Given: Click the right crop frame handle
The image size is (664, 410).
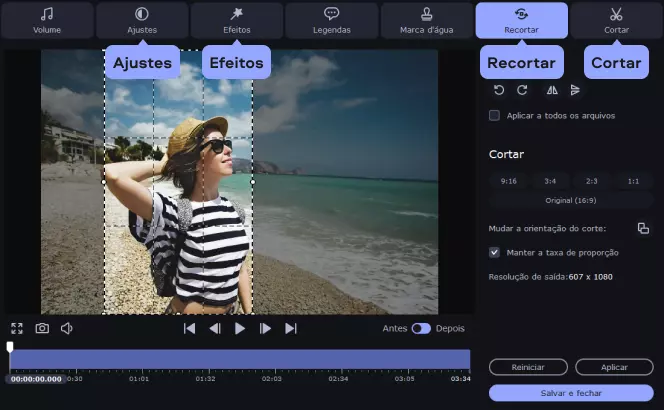Looking at the screenshot, I should (253, 182).
